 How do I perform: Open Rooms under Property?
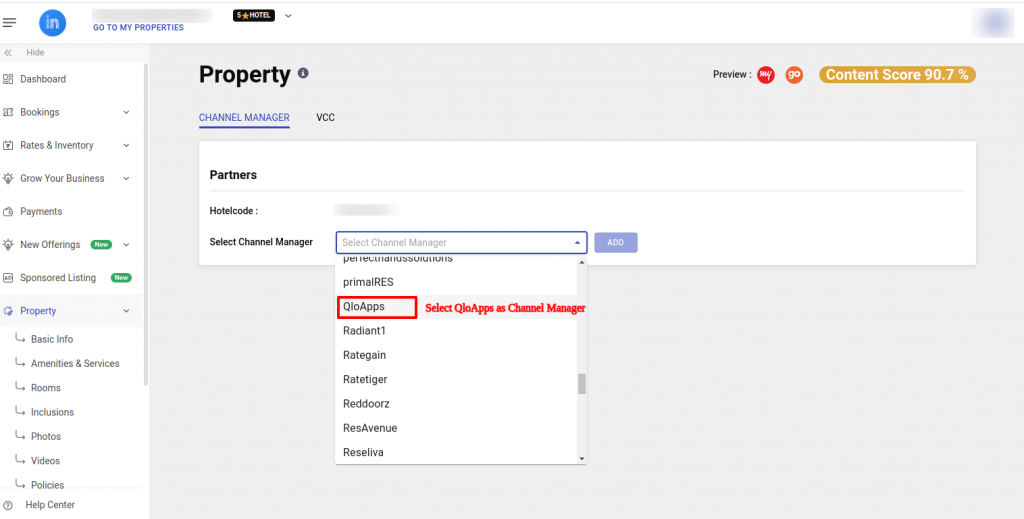46,388
